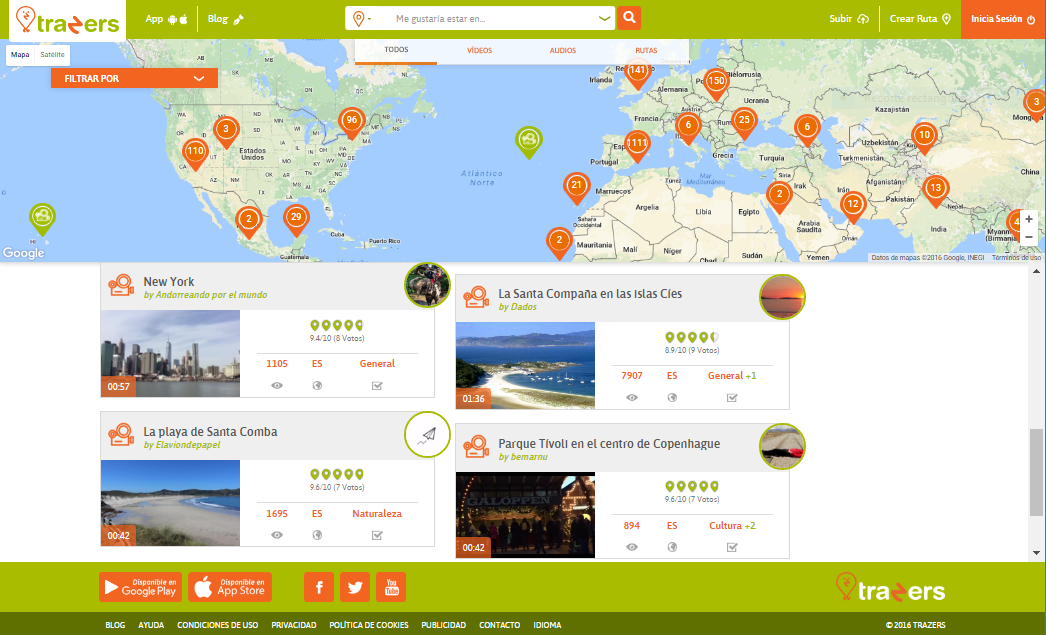Click the category checkbox icon on New York card
Screen dimensions: 1046x635
(x=377, y=386)
